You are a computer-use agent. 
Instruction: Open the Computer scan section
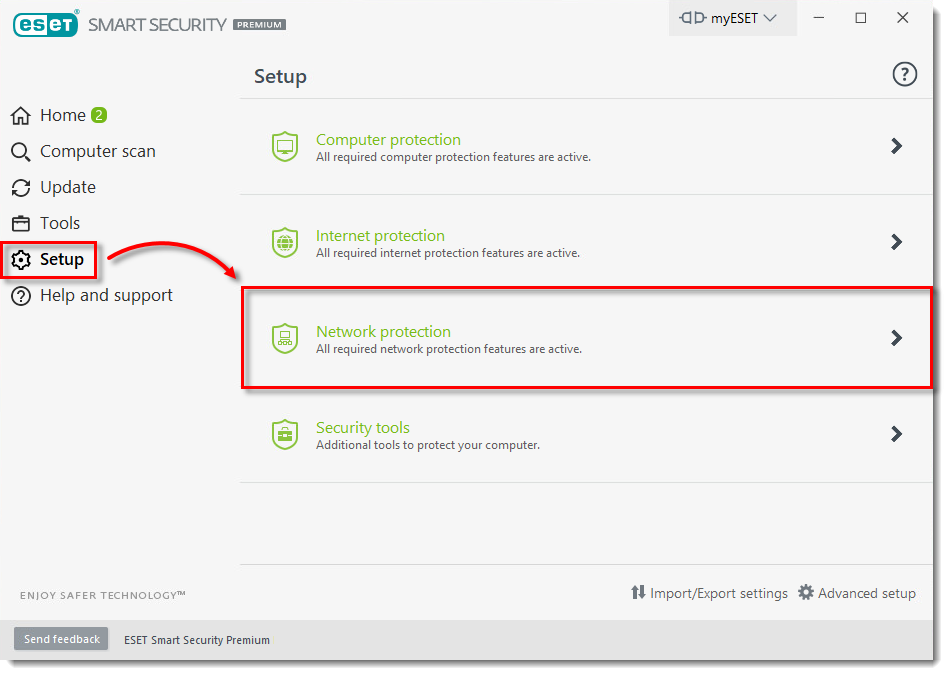coord(97,152)
